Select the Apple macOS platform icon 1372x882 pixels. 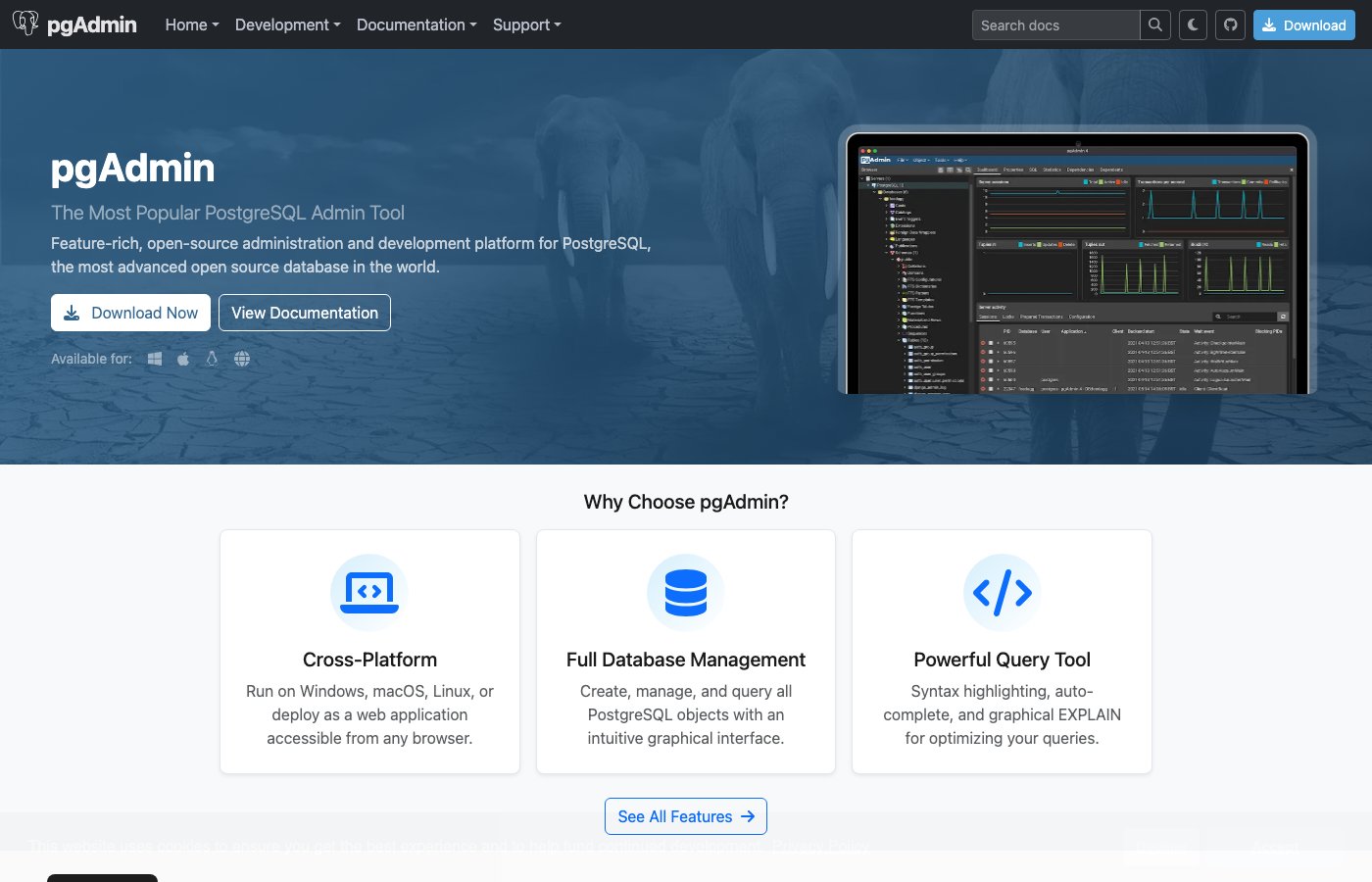(x=182, y=359)
